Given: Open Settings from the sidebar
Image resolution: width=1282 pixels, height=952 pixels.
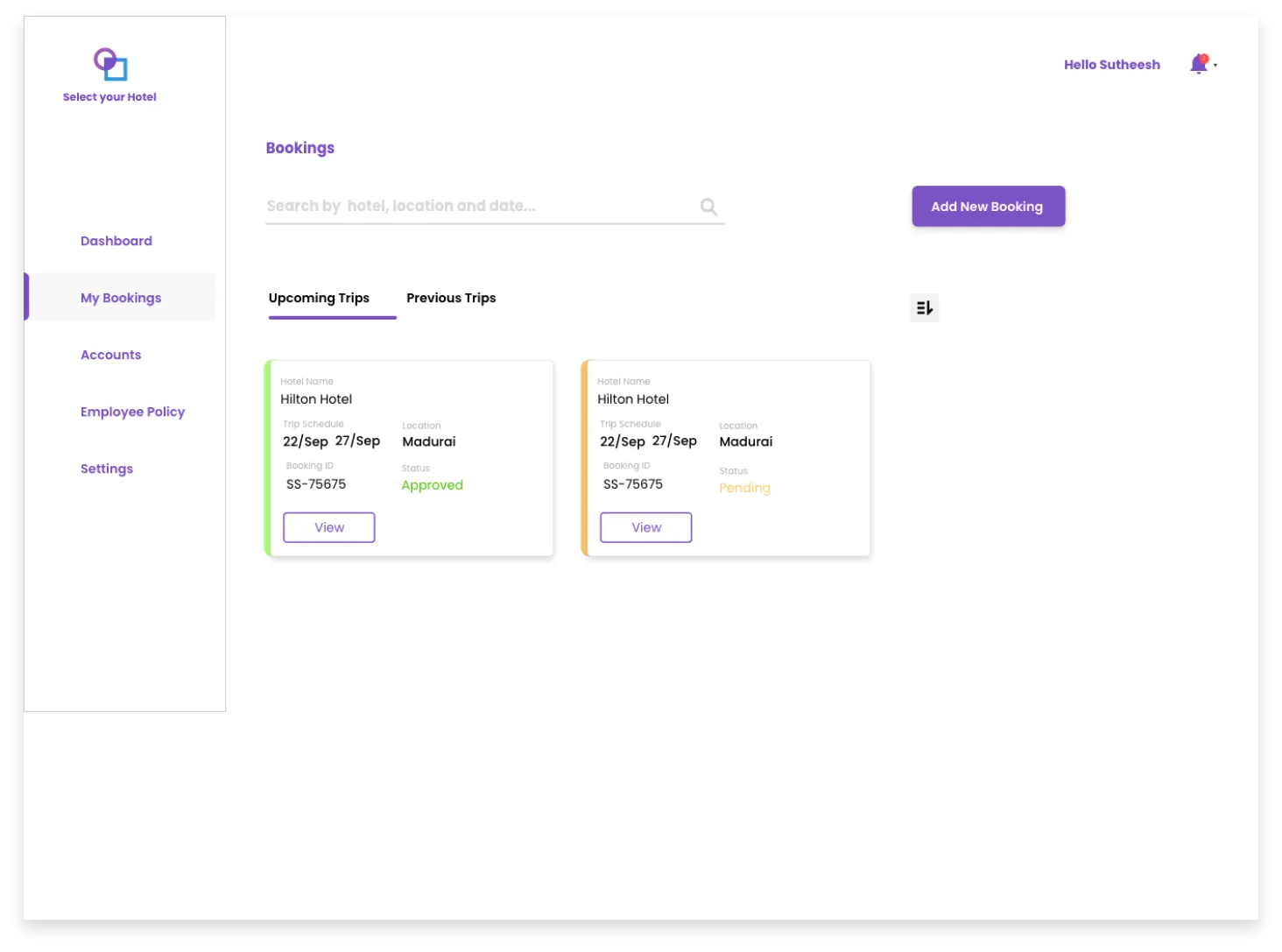Looking at the screenshot, I should tap(107, 469).
